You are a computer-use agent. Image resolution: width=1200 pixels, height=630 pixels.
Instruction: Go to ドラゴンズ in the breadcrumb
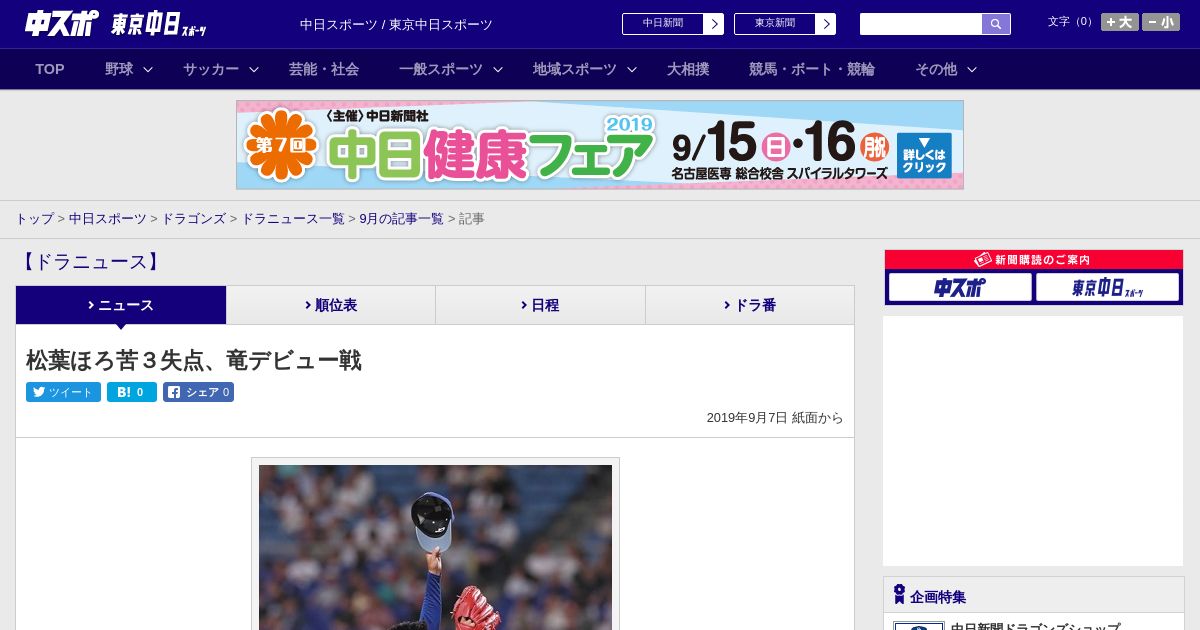tap(194, 219)
